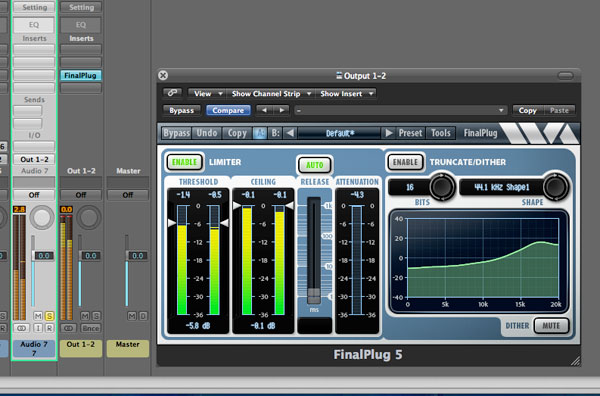Open the Tools menu in FinalPlug bar
The height and width of the screenshot is (396, 600).
pos(441,133)
